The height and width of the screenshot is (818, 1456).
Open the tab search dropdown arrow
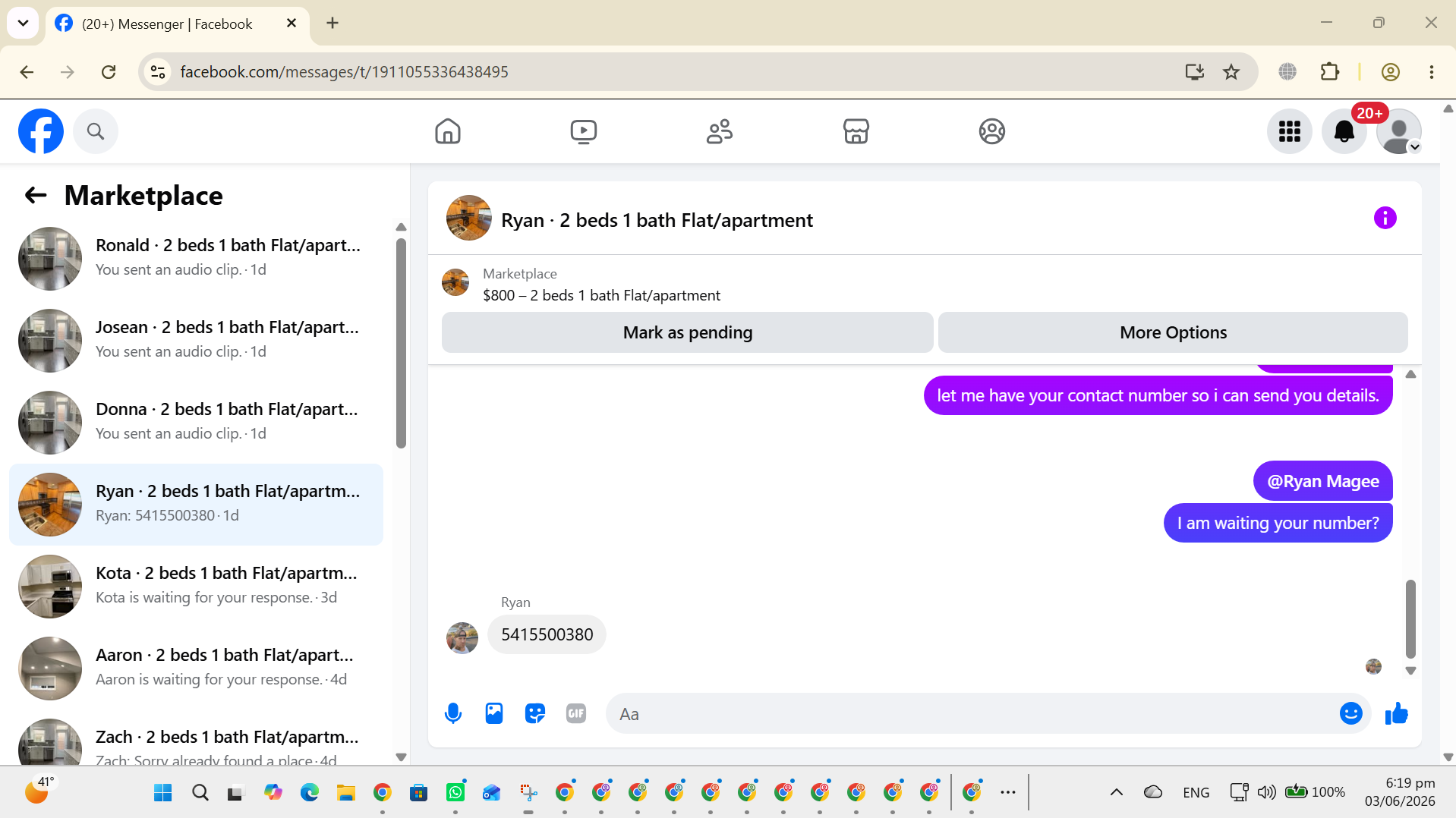click(x=23, y=23)
